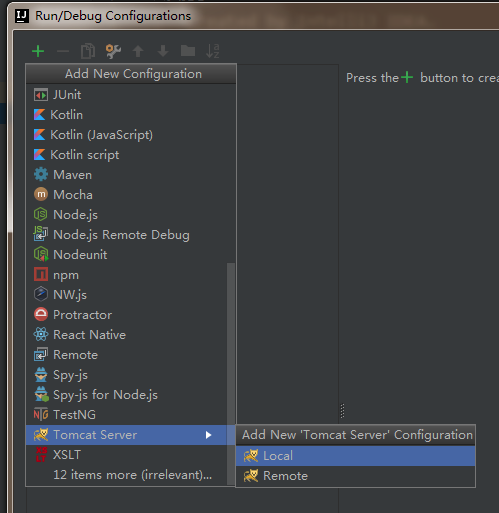
Task: Click the green plus Add Configuration icon
Action: pyautogui.click(x=38, y=51)
